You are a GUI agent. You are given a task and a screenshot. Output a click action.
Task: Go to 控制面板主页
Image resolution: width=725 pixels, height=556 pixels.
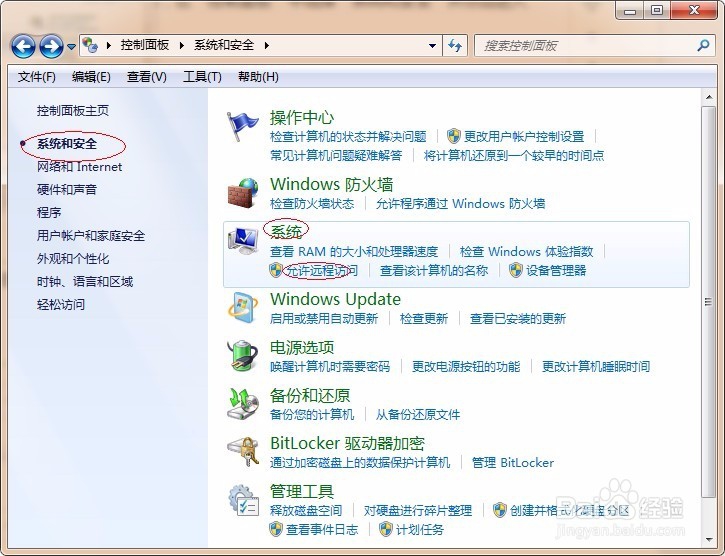[x=73, y=111]
